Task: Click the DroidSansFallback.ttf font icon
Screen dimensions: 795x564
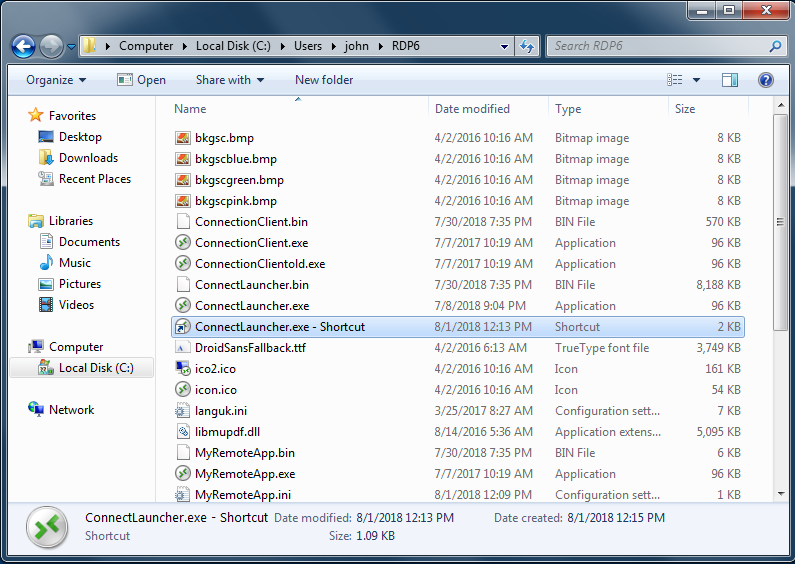Action: (182, 348)
